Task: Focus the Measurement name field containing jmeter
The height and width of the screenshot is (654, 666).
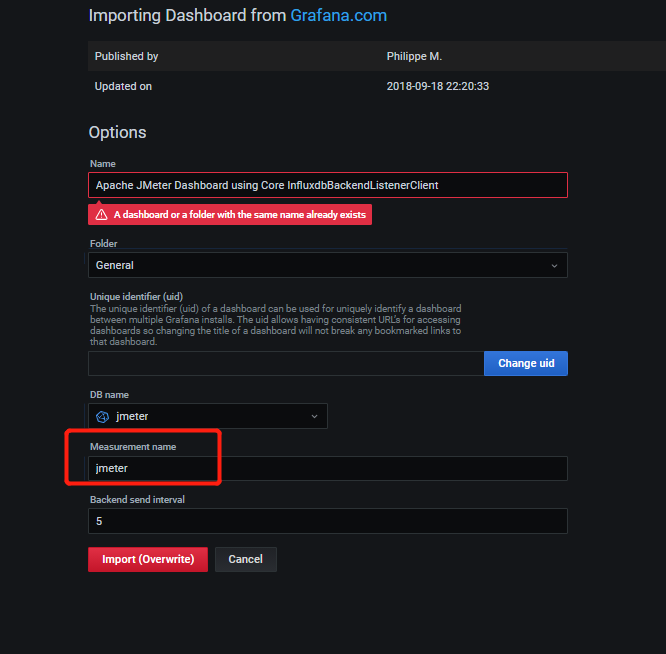Action: (x=327, y=468)
